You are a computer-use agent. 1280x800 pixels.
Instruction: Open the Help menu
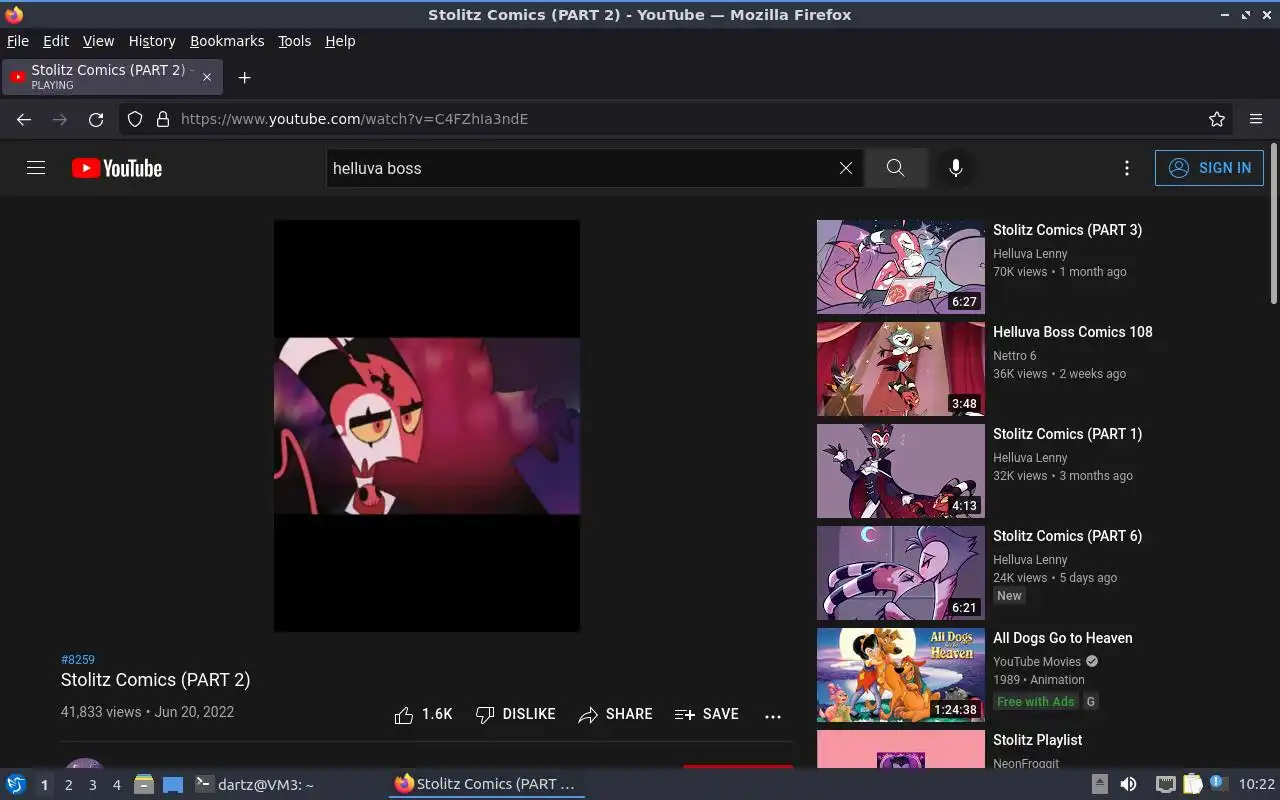tap(340, 41)
